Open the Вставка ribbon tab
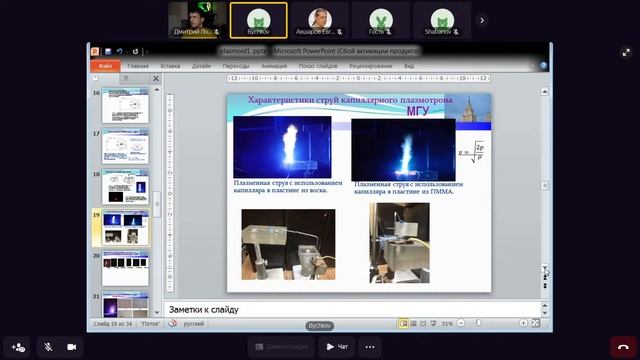The image size is (640, 360). click(170, 66)
